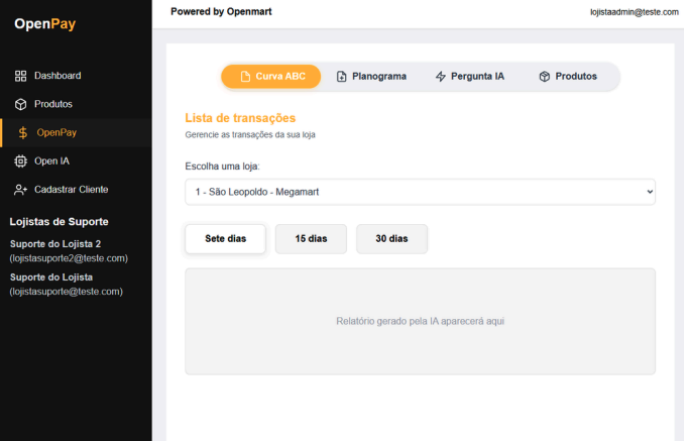The height and width of the screenshot is (441, 684).
Task: Open the store selection dropdown
Action: (x=420, y=191)
